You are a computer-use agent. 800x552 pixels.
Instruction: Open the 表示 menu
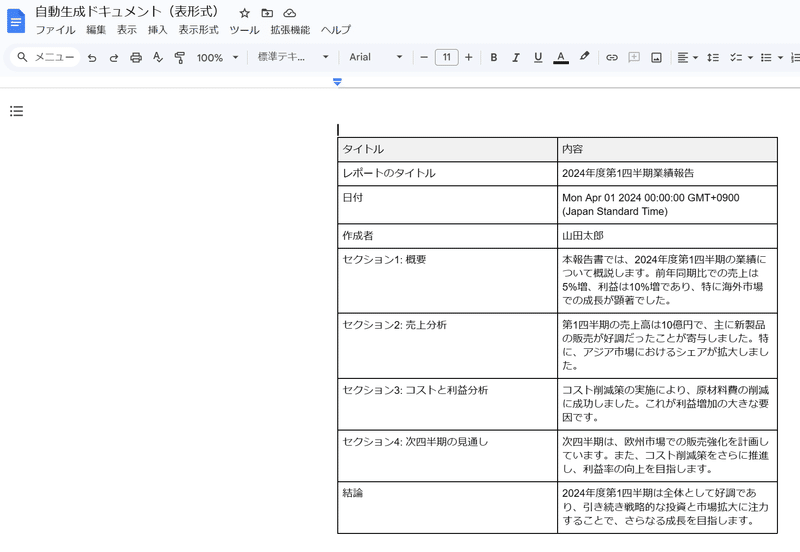127,30
